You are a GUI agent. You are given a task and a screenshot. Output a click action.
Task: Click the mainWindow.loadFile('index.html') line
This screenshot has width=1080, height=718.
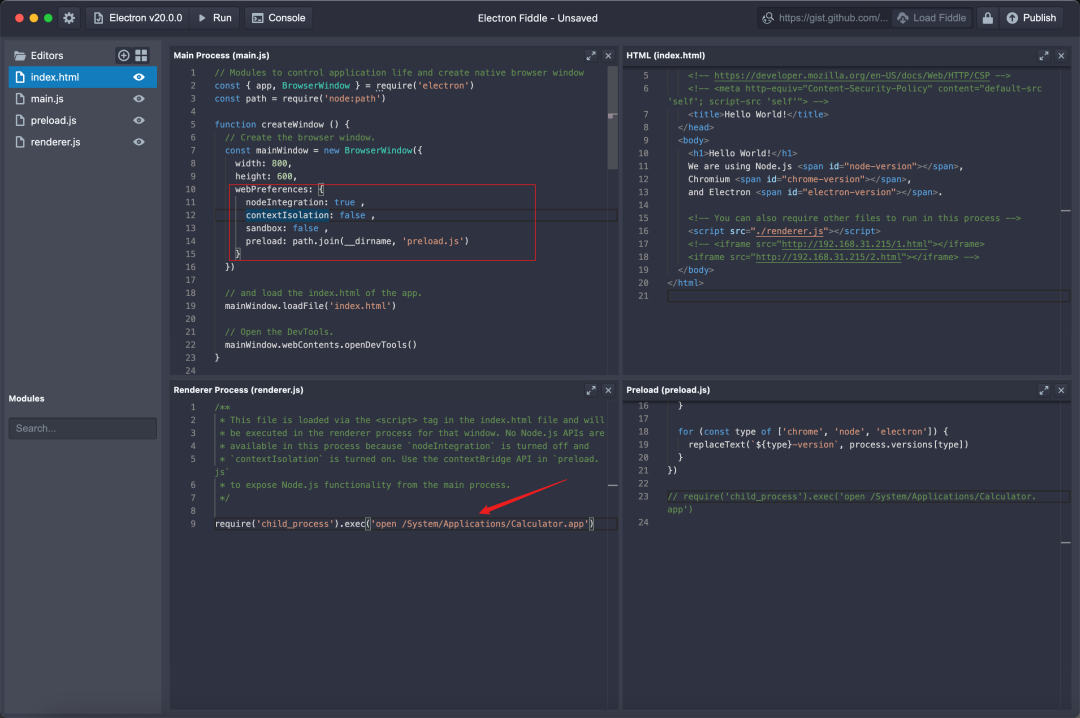[x=310, y=306]
